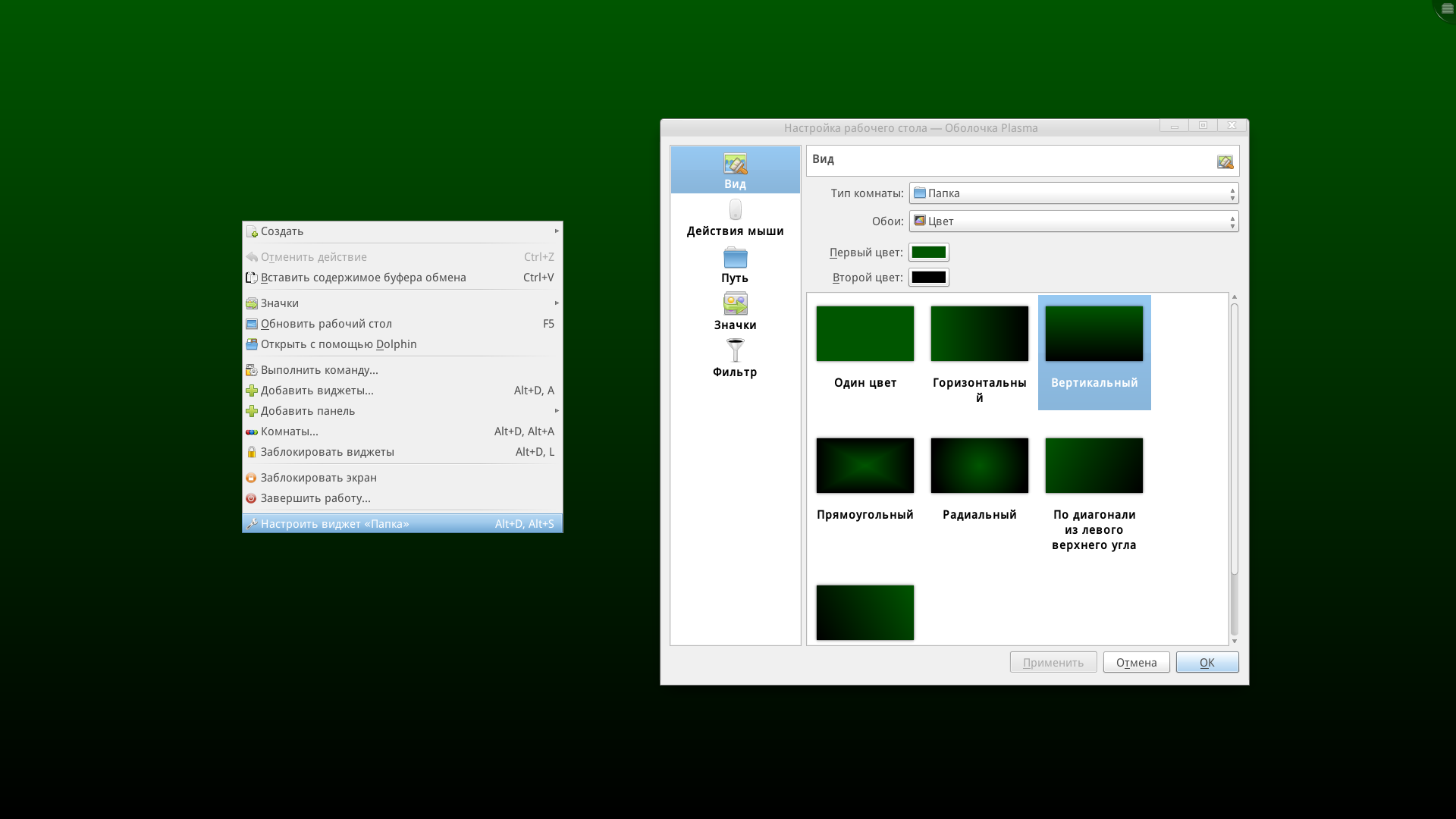1456x819 pixels.
Task: Open the Вид settings page icon
Action: 735,164
